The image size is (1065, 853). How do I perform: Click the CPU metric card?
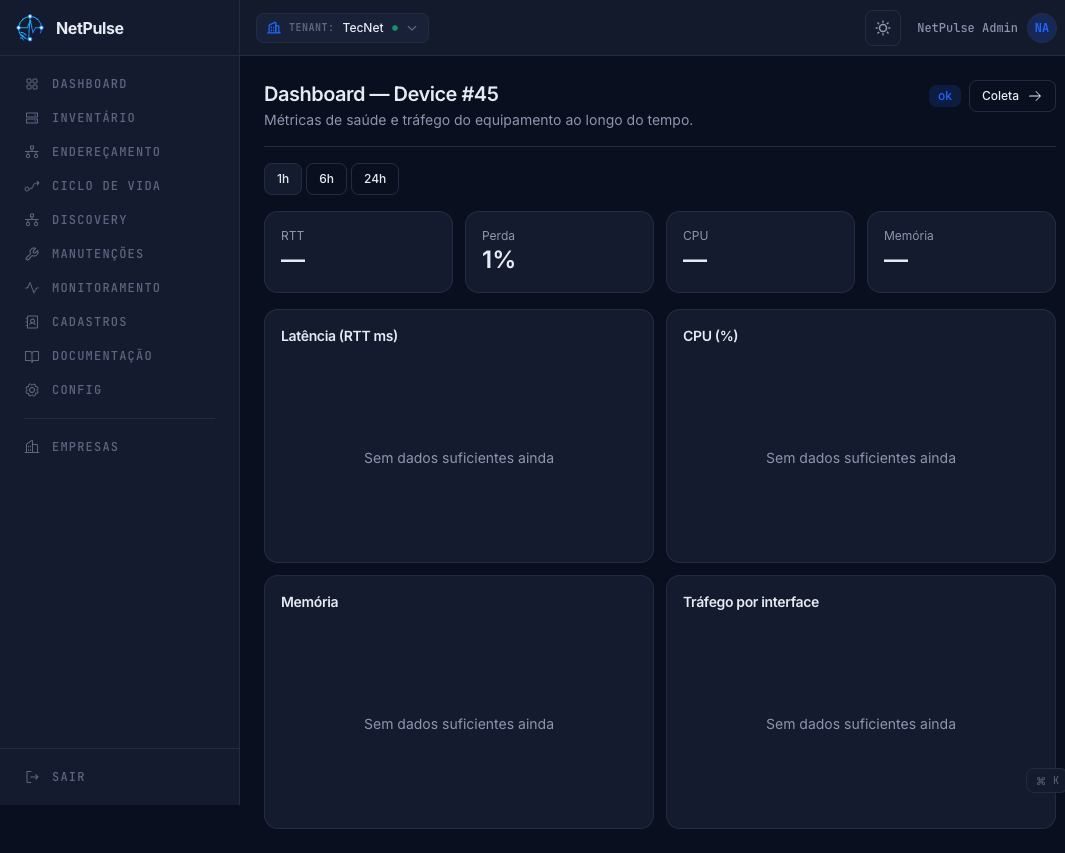click(761, 252)
